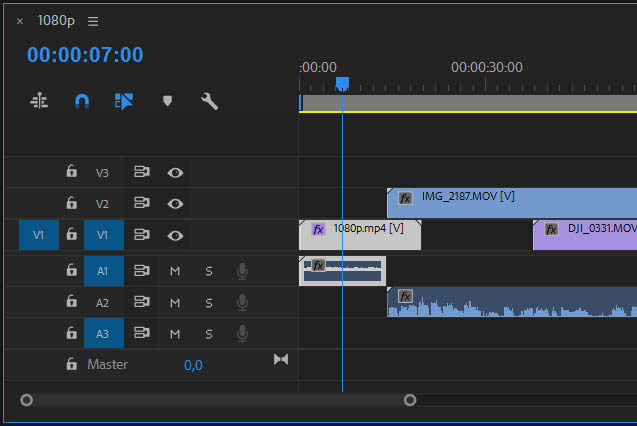Toggle V1 source patching indicator

pyautogui.click(x=39, y=235)
